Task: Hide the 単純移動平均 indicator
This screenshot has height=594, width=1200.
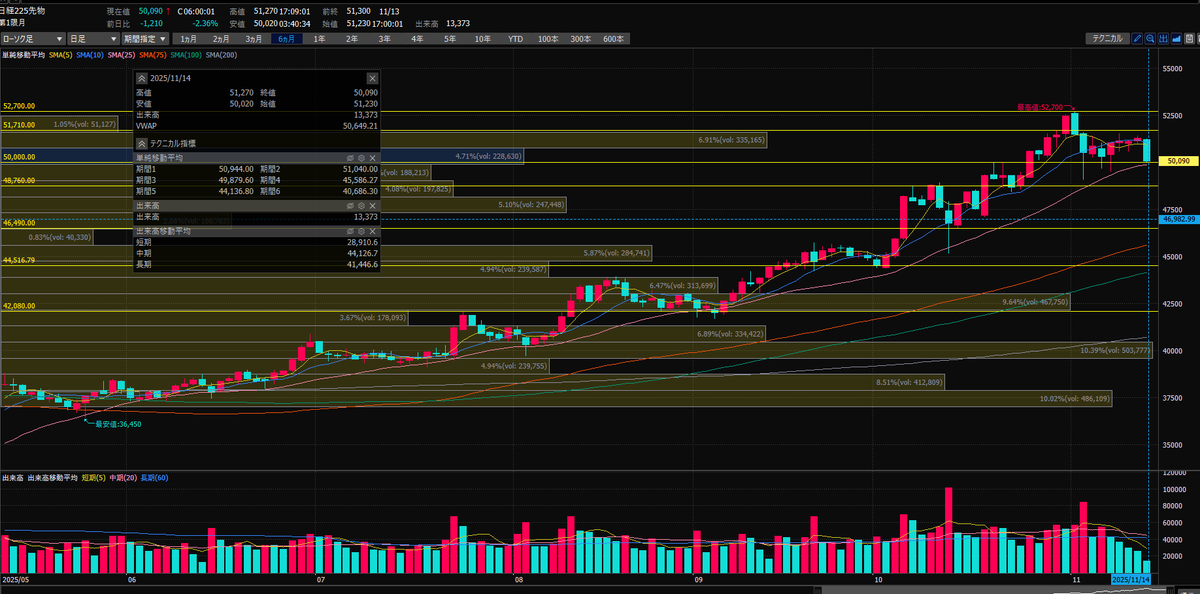Action: coord(350,158)
